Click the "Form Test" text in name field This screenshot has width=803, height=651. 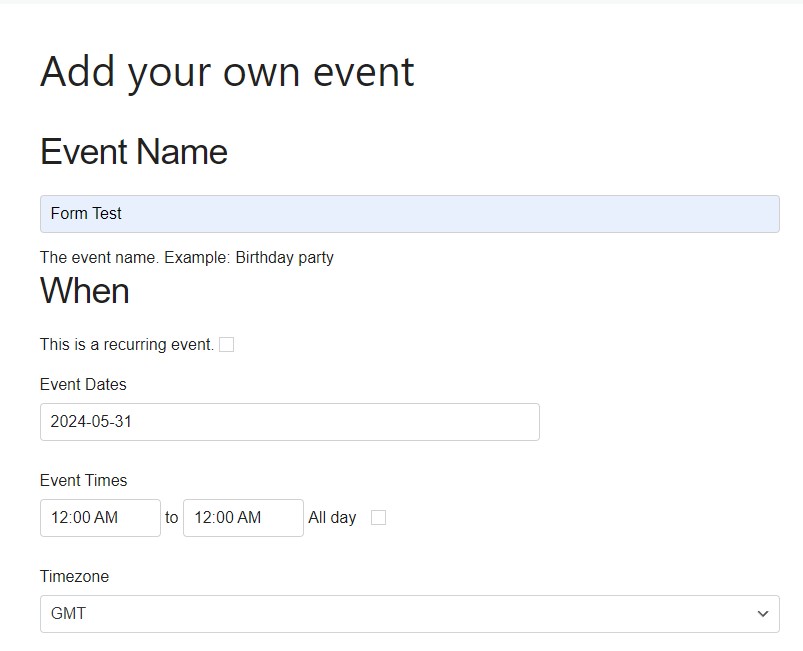(86, 214)
